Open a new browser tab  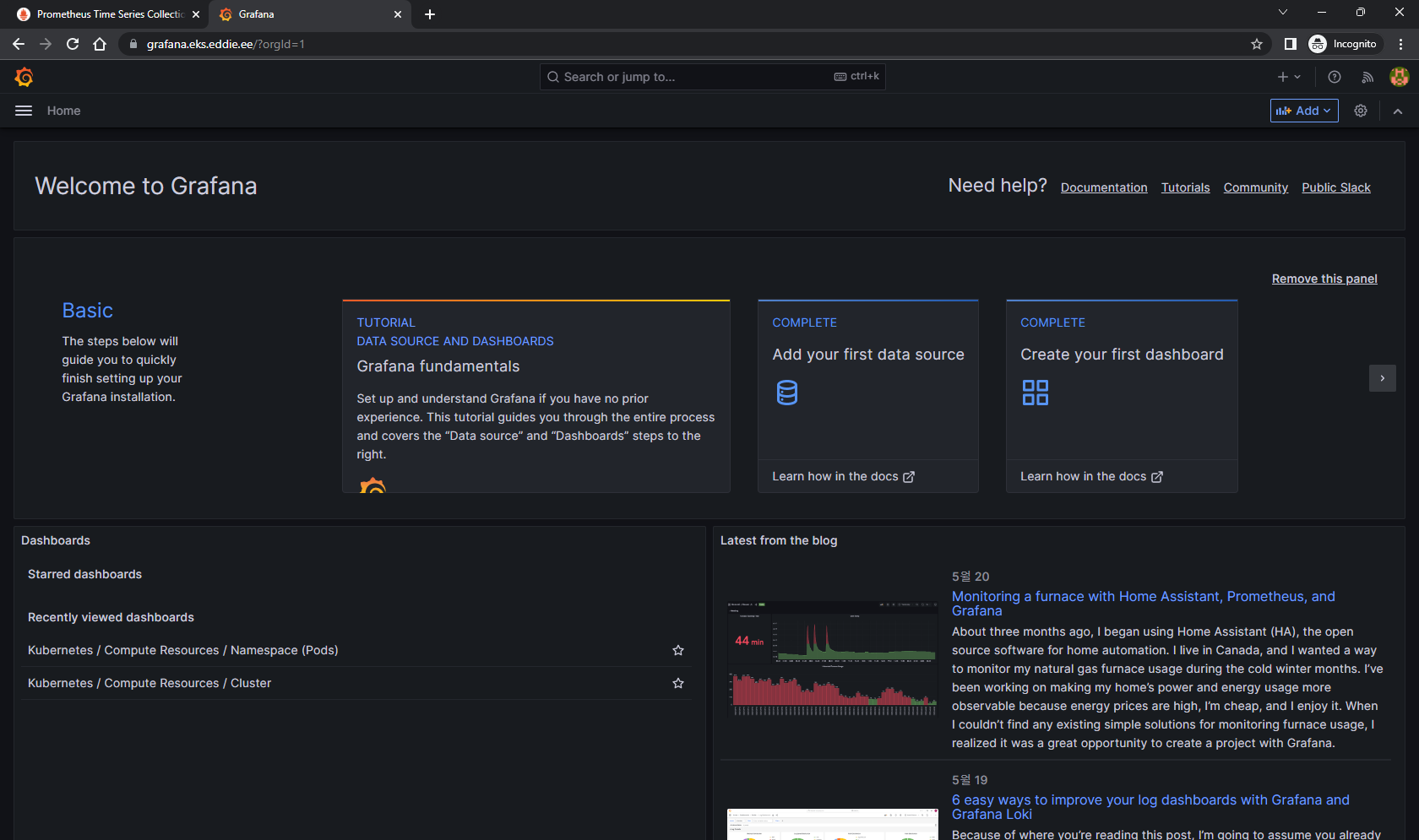430,14
